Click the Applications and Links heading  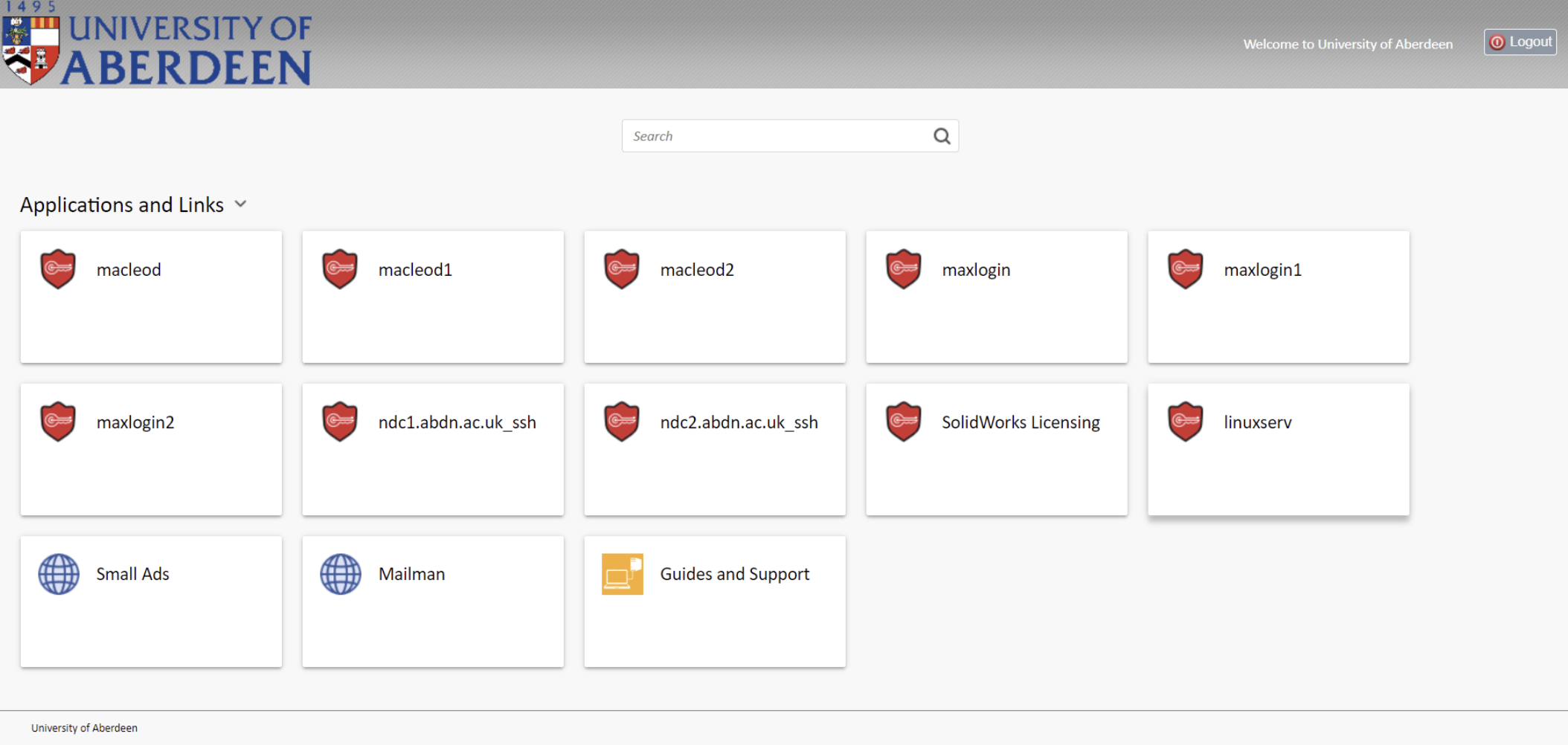click(122, 204)
